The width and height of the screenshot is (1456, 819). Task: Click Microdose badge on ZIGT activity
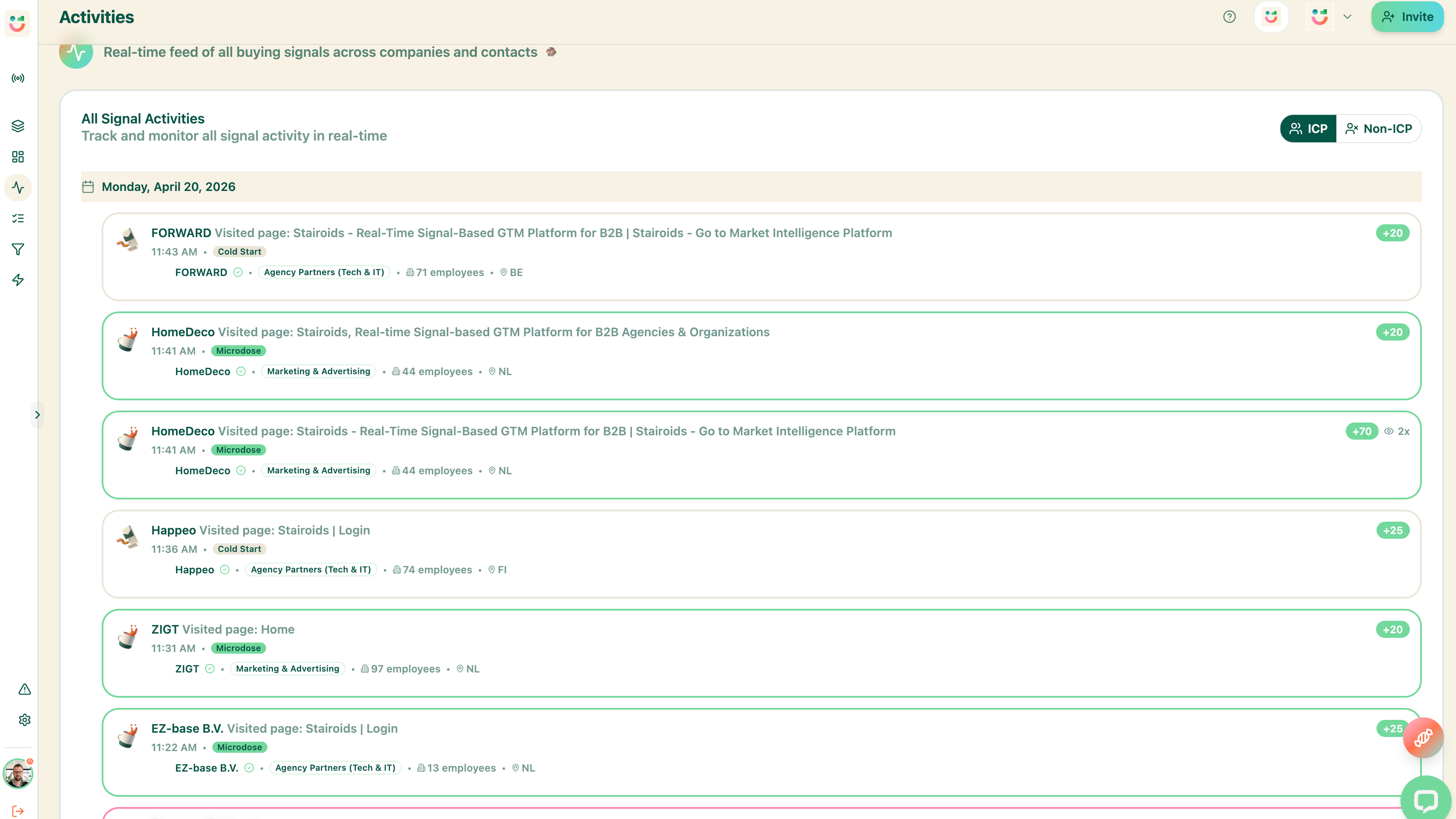point(238,648)
